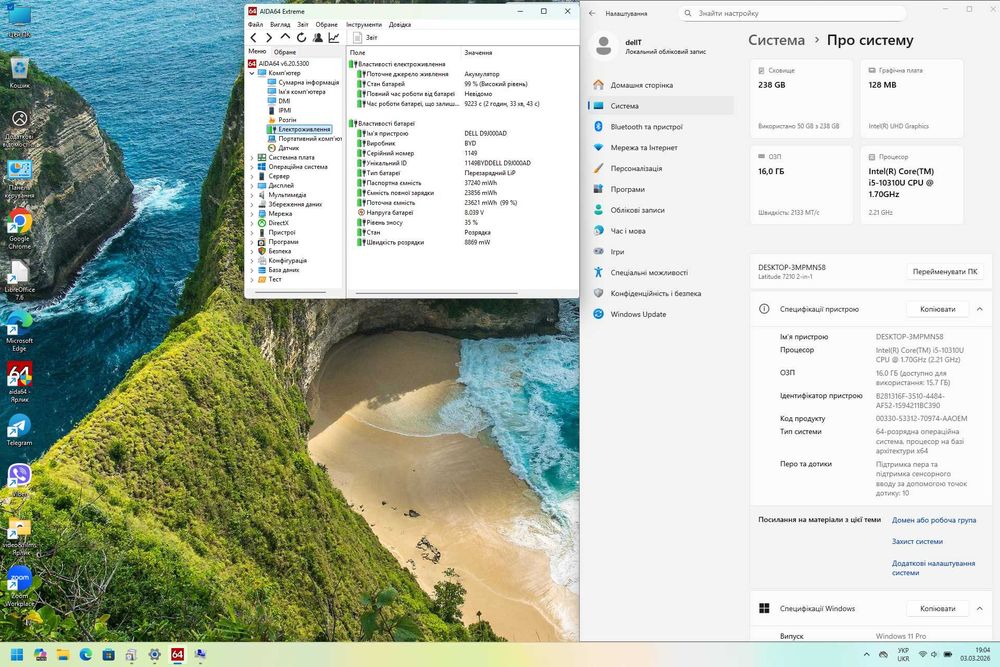
Task: Collapse the Комп'ютер tree node
Action: pyautogui.click(x=252, y=73)
